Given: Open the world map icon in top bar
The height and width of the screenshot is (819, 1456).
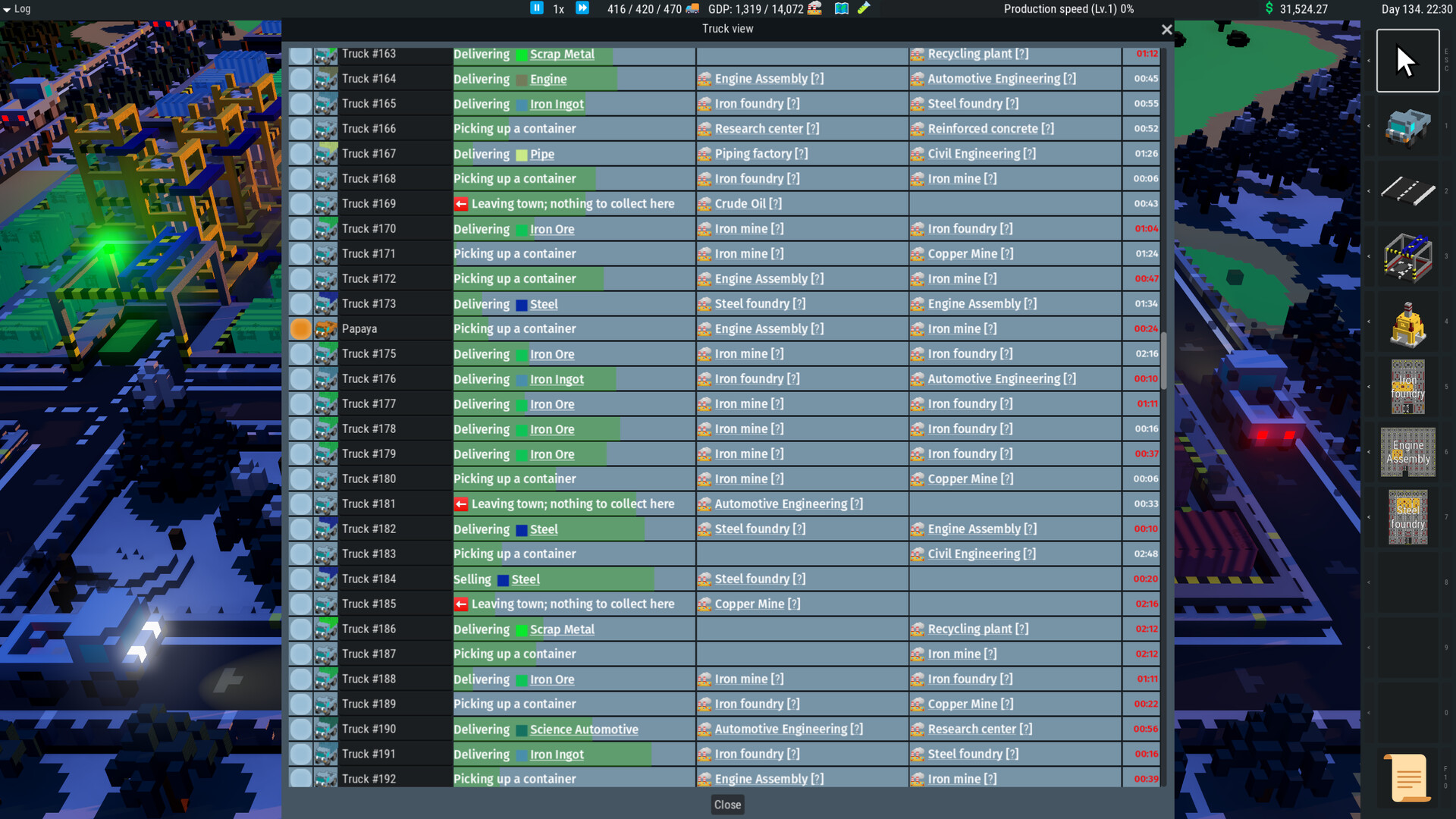Looking at the screenshot, I should pos(842,8).
